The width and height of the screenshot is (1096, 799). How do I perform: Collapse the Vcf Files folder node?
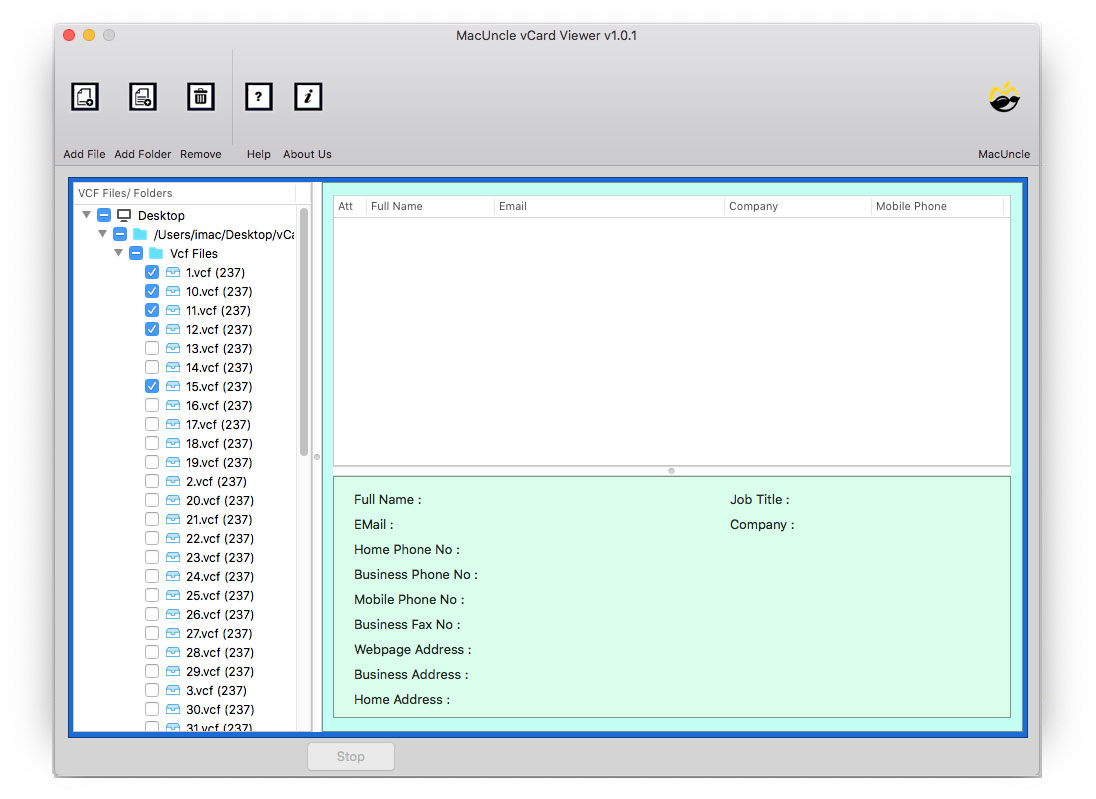[119, 253]
